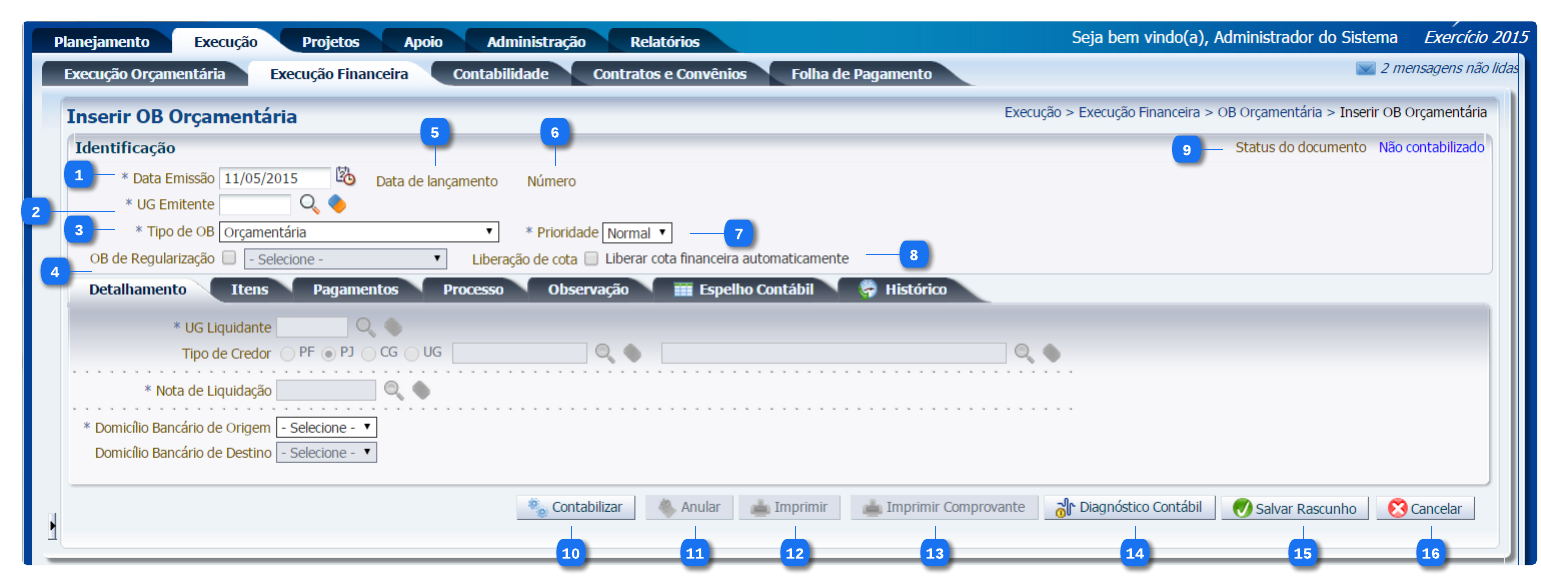Click the magnifier search icon next to UG Emitente
Screen dimensions: 1541x577
pos(310,204)
